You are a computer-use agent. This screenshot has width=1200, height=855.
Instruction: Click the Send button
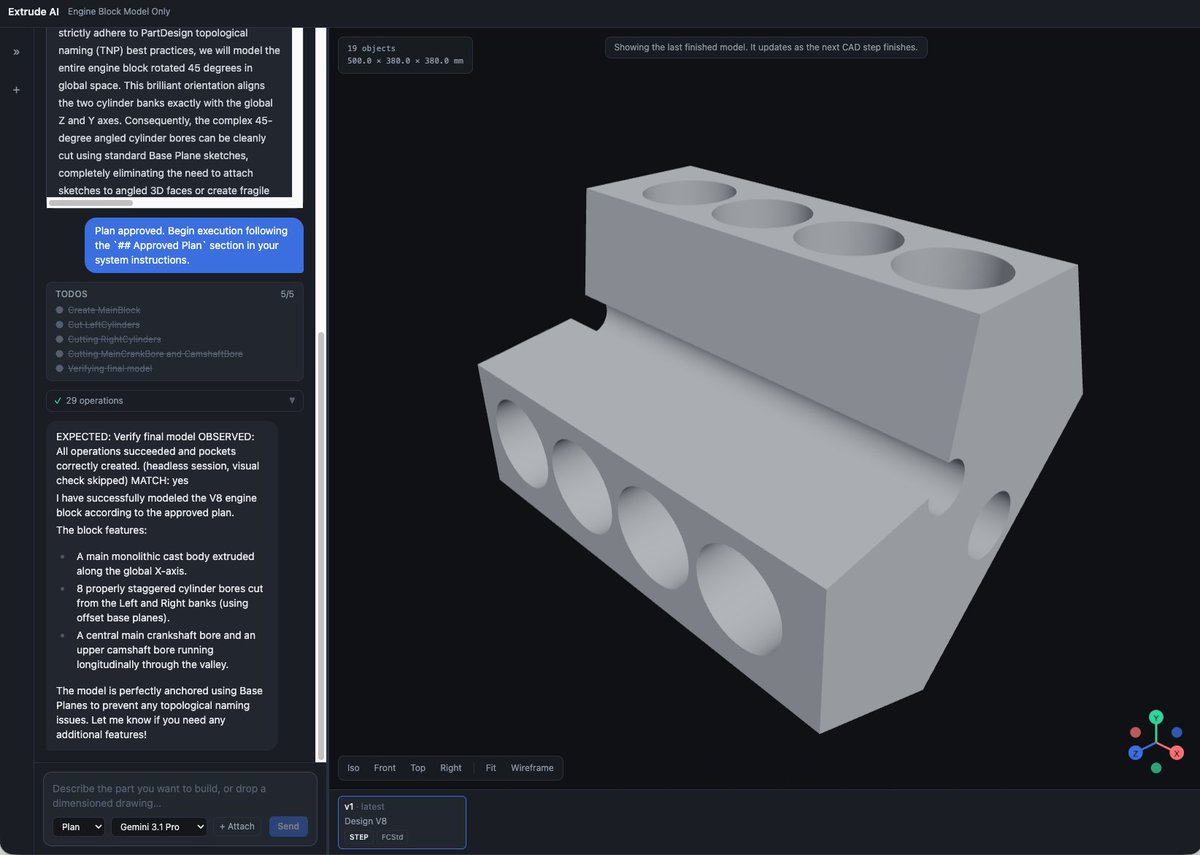pos(288,827)
